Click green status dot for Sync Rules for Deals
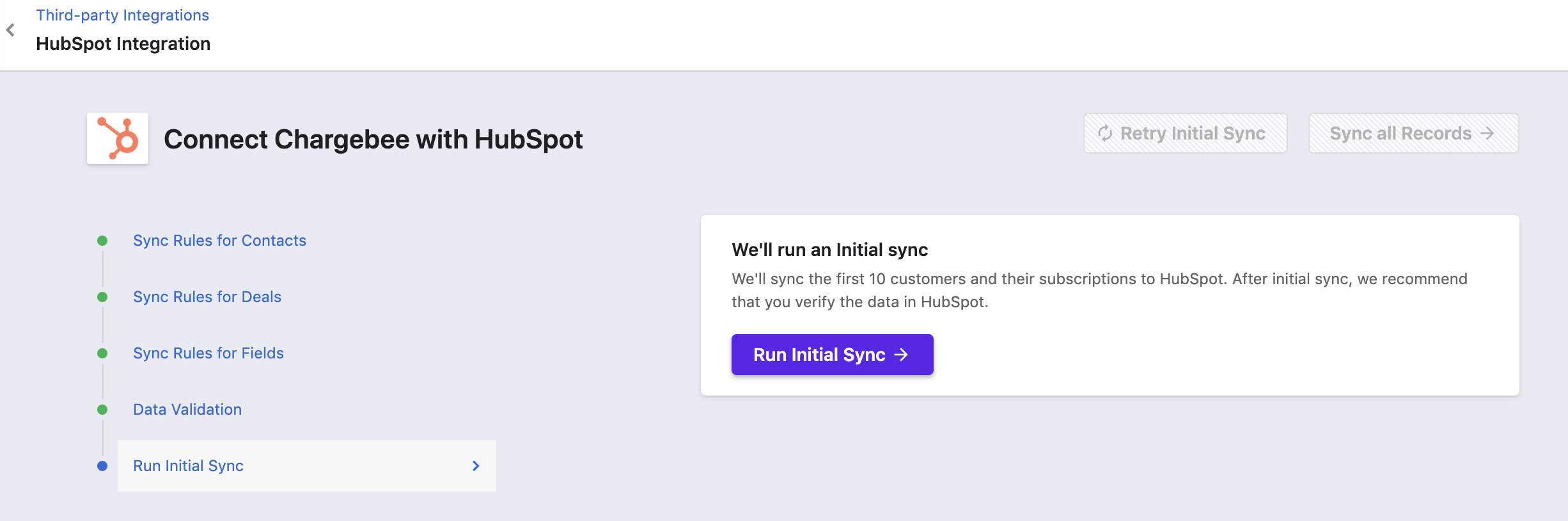The height and width of the screenshot is (521, 1568). pos(102,297)
